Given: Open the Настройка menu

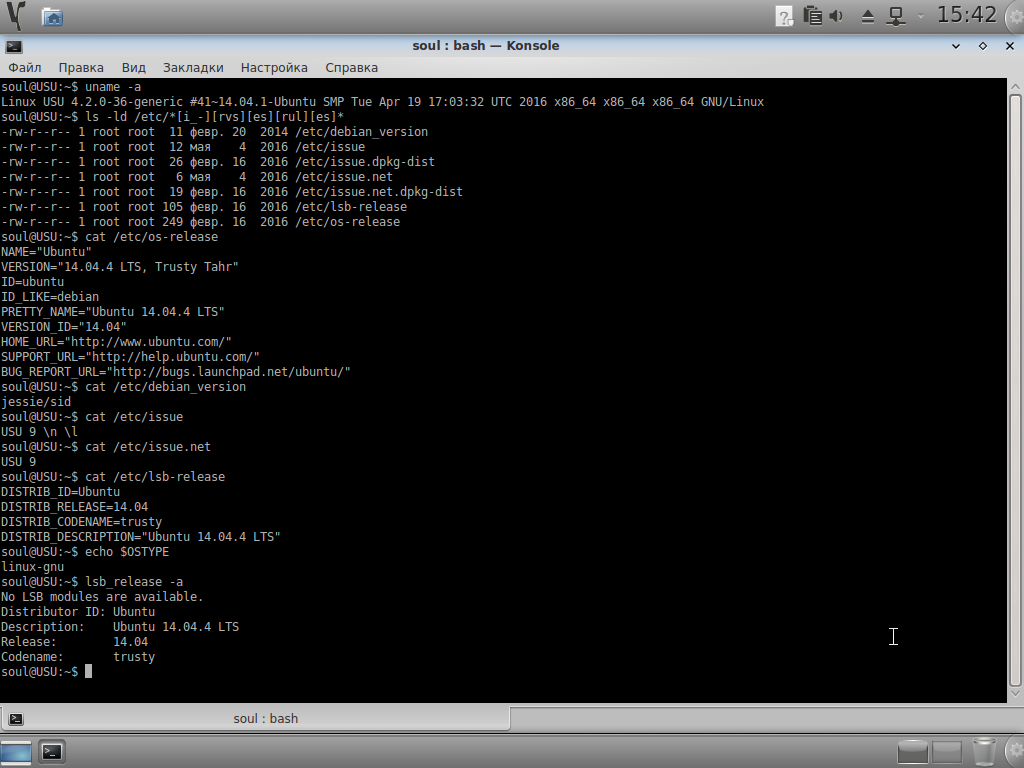Looking at the screenshot, I should (x=274, y=67).
